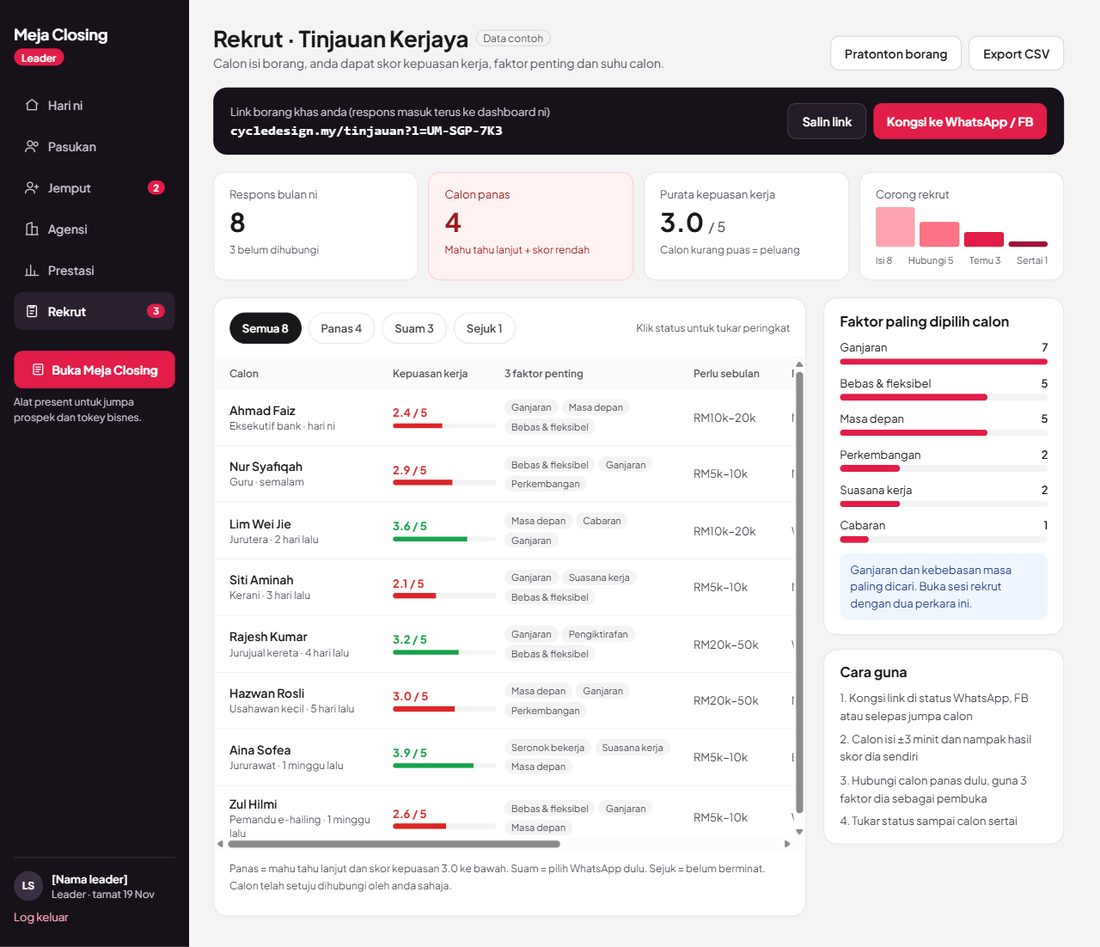Click the vertical scrollbar of the candidate table
Image resolution: width=1100 pixels, height=947 pixels.
(799, 593)
